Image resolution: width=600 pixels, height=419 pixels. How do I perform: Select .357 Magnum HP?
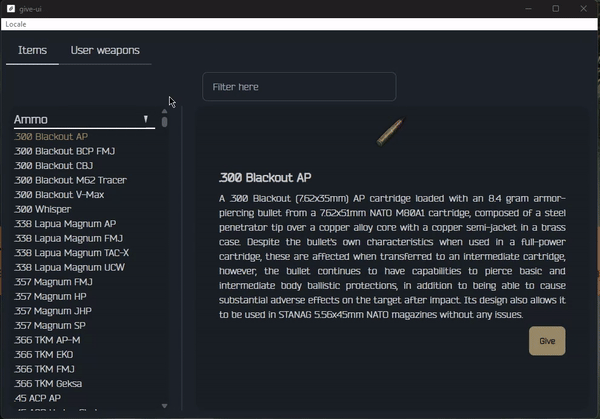pyautogui.click(x=50, y=297)
